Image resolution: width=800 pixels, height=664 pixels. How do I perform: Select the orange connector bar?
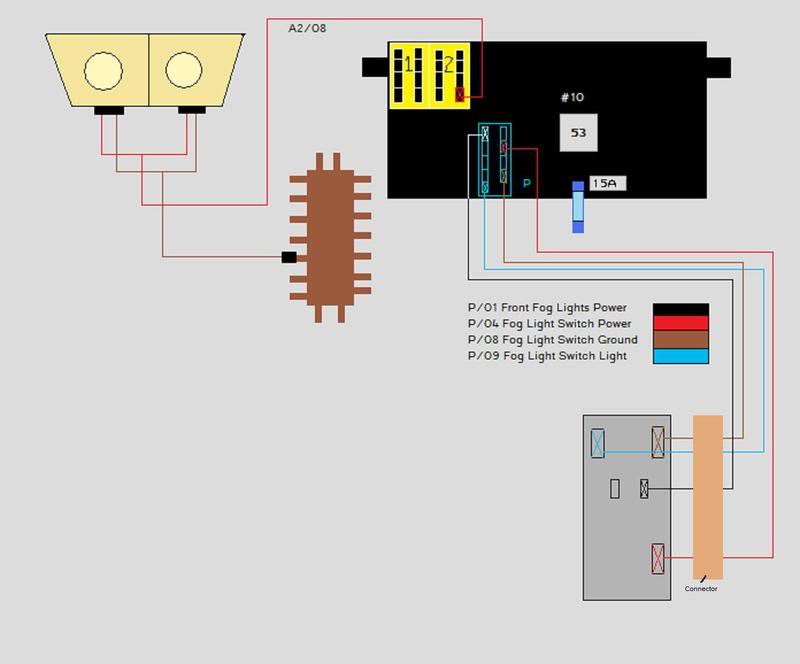[x=707, y=497]
